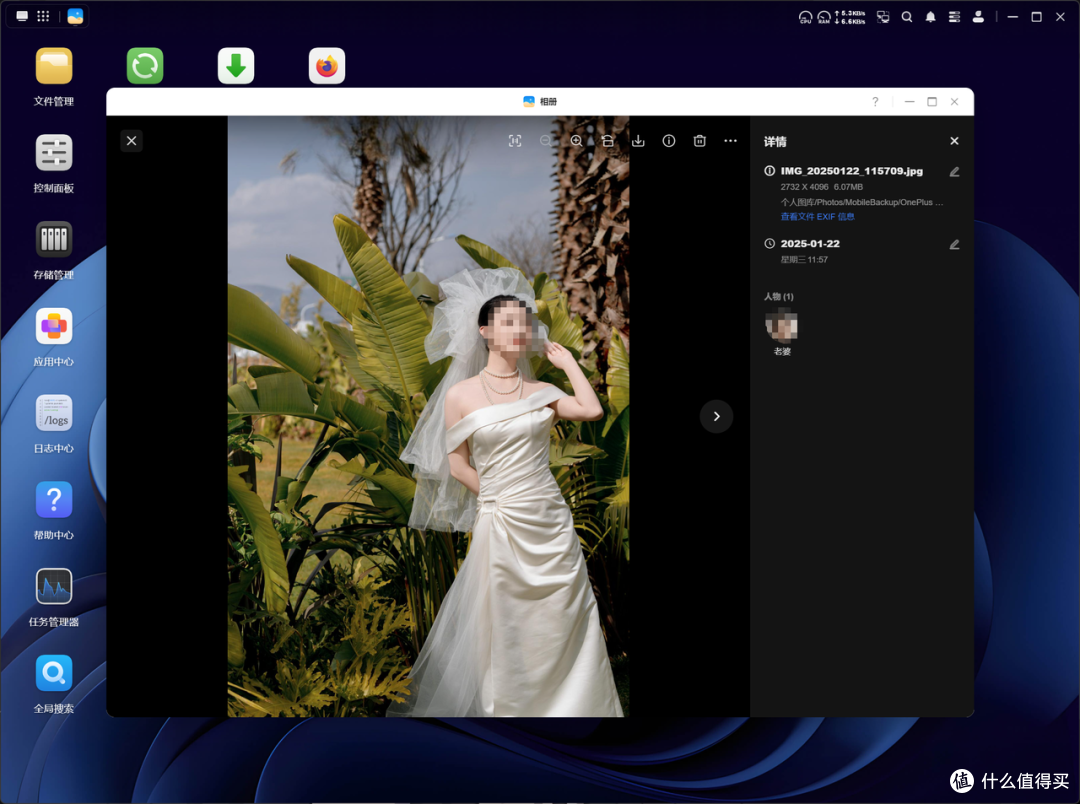Open the app grid launcher icon

pos(43,16)
